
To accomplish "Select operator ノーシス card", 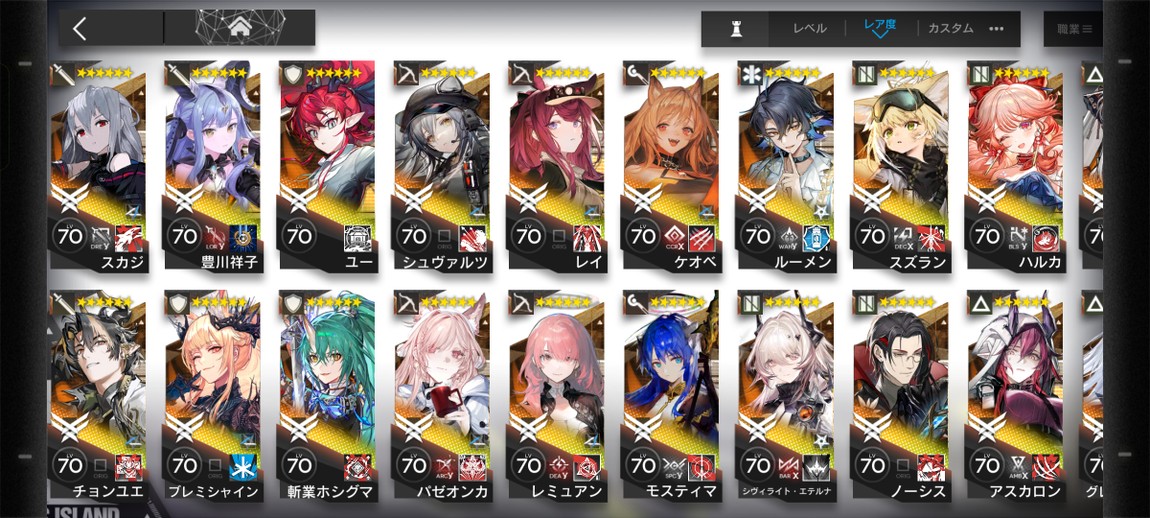I will pyautogui.click(x=900, y=396).
